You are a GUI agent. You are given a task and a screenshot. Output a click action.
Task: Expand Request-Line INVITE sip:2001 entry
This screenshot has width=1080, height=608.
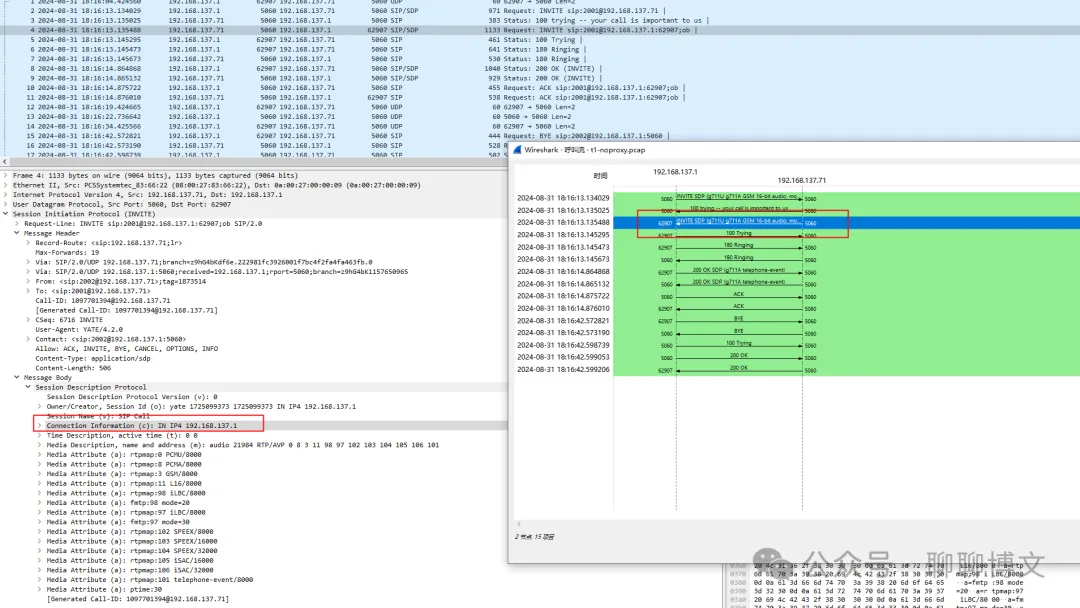click(x=17, y=223)
